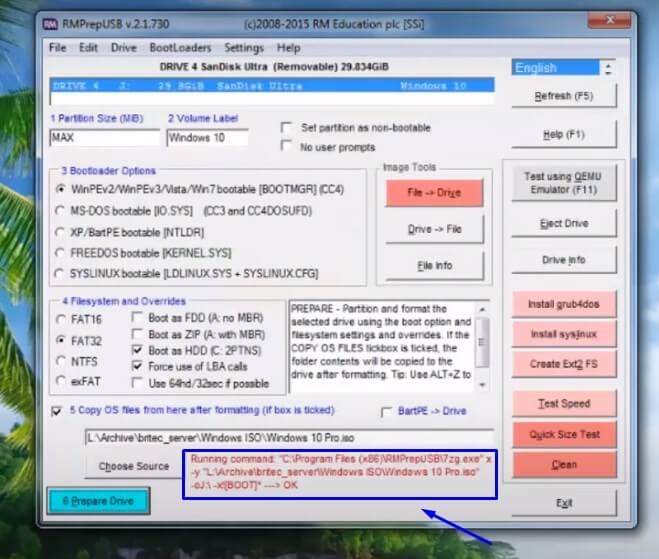Click Create Ext2 FS button
Image resolution: width=659 pixels, height=559 pixels.
click(x=564, y=364)
